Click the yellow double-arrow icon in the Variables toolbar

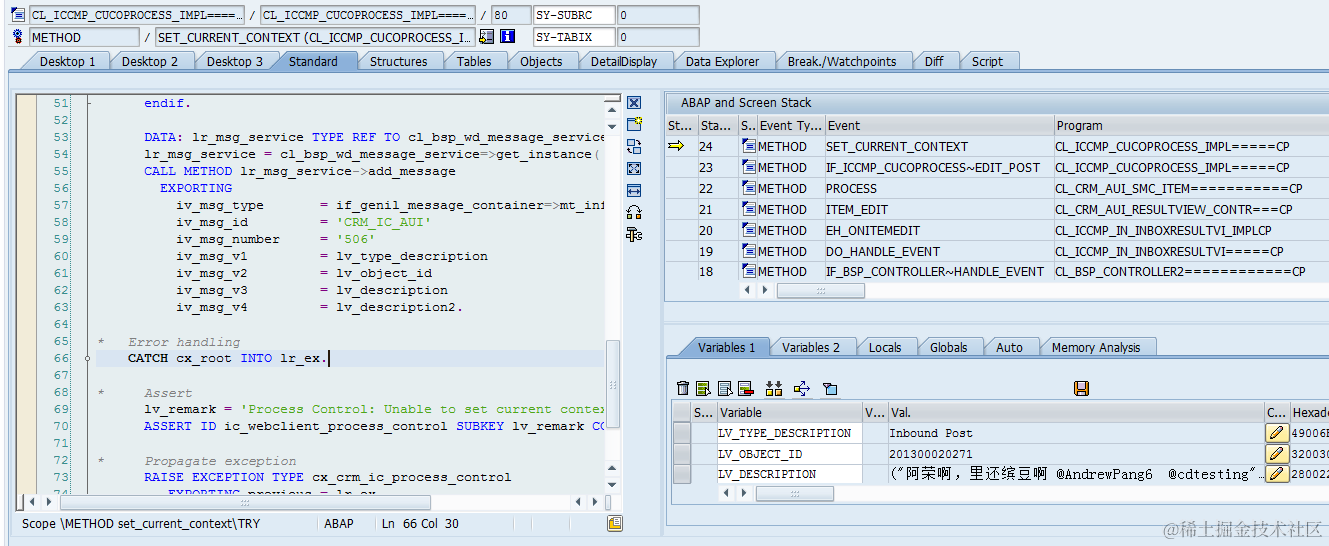(773, 388)
